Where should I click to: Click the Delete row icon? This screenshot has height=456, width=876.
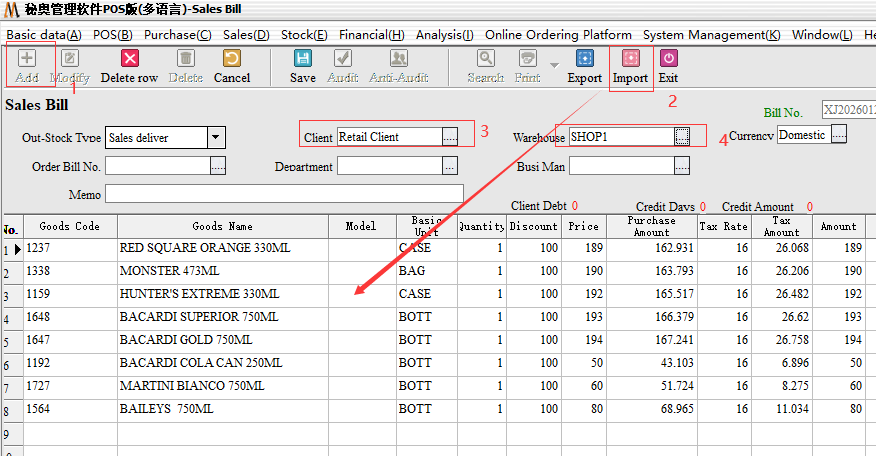tap(129, 59)
